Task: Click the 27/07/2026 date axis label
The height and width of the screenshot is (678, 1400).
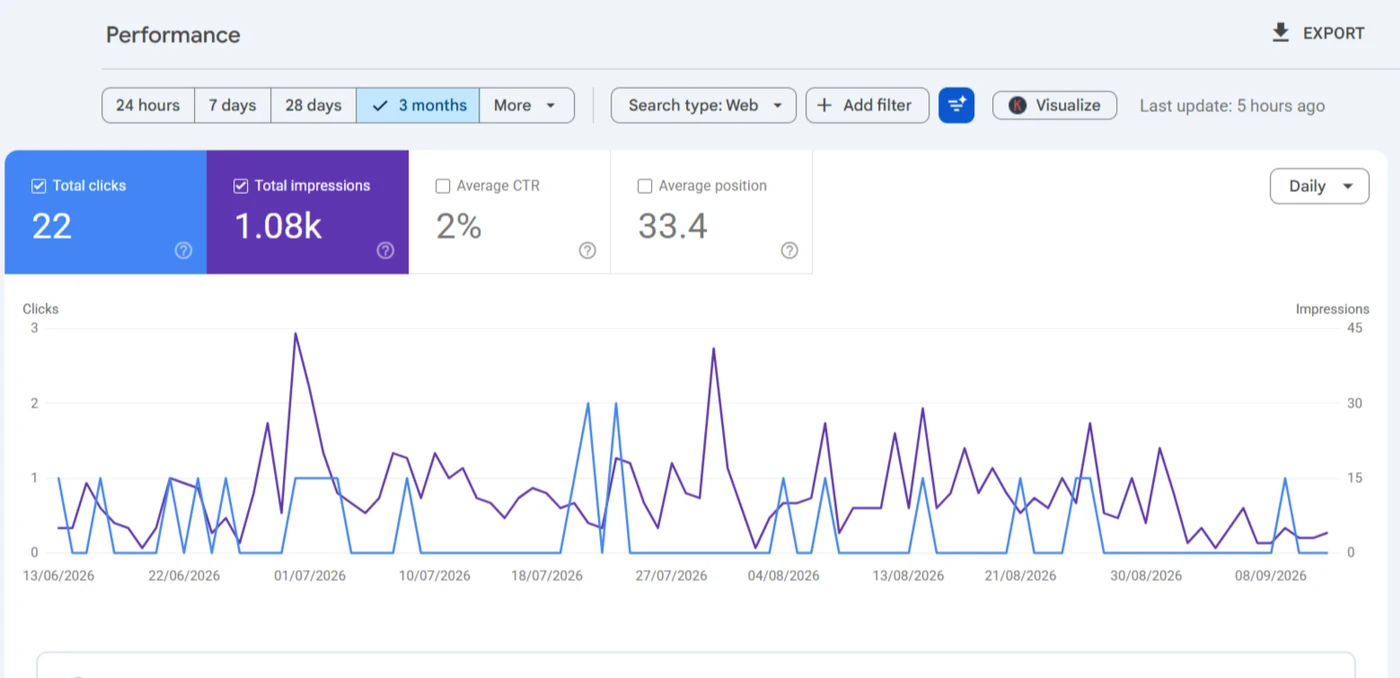Action: click(671, 576)
